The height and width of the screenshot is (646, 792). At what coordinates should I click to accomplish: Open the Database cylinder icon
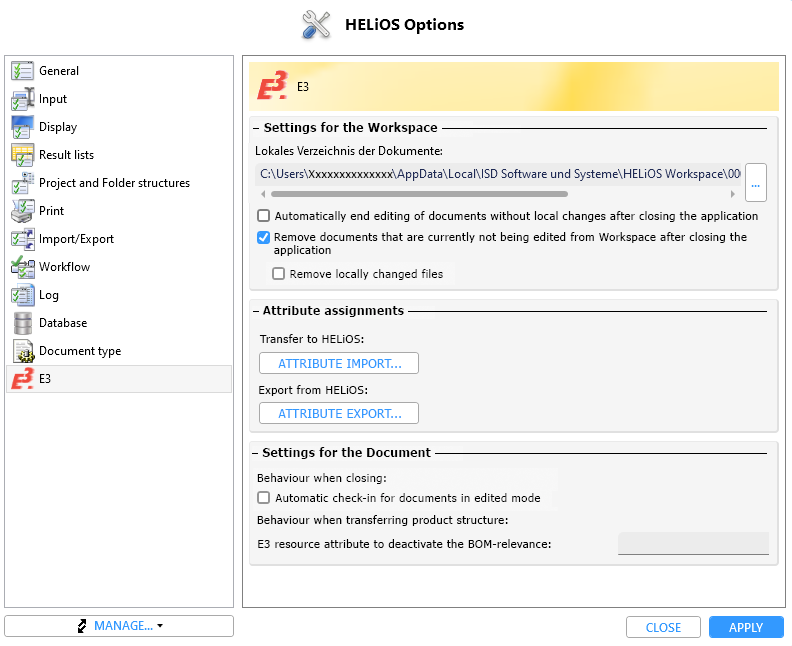tap(22, 323)
